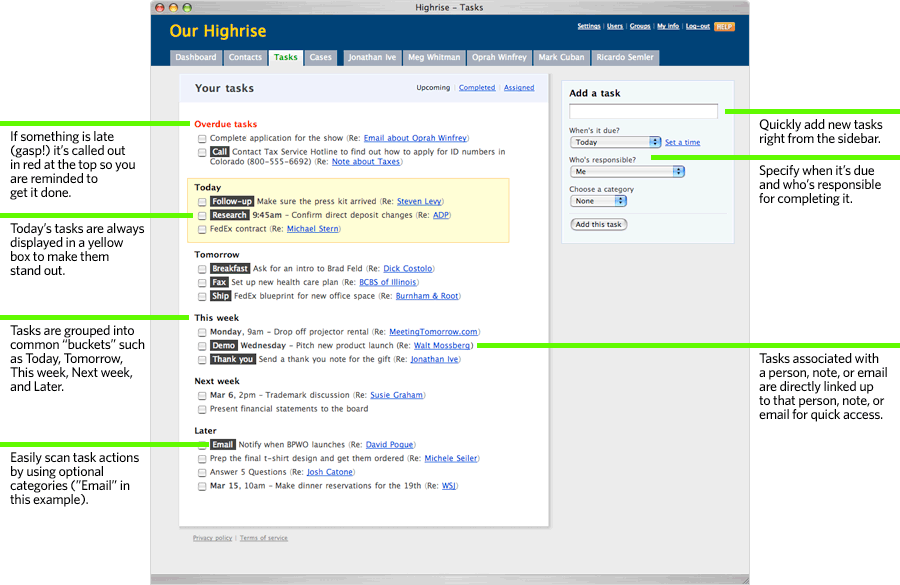
Task: Click the orange HELP badge
Action: click(724, 26)
